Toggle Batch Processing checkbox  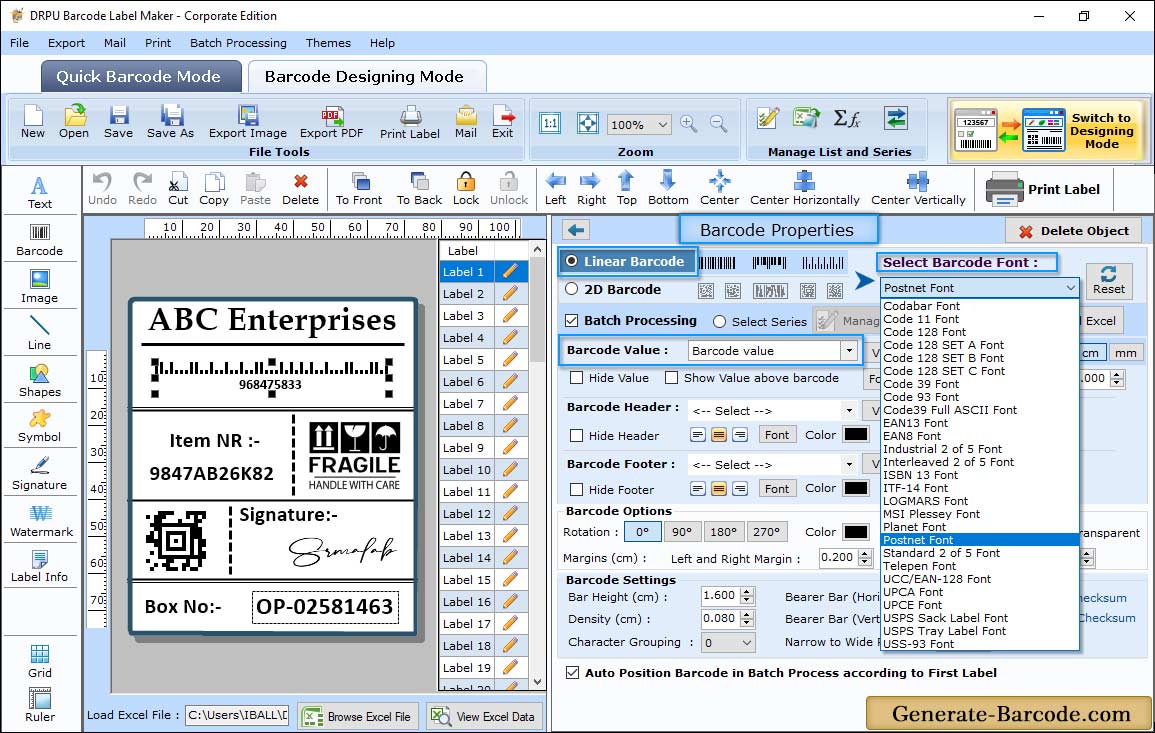[x=572, y=320]
